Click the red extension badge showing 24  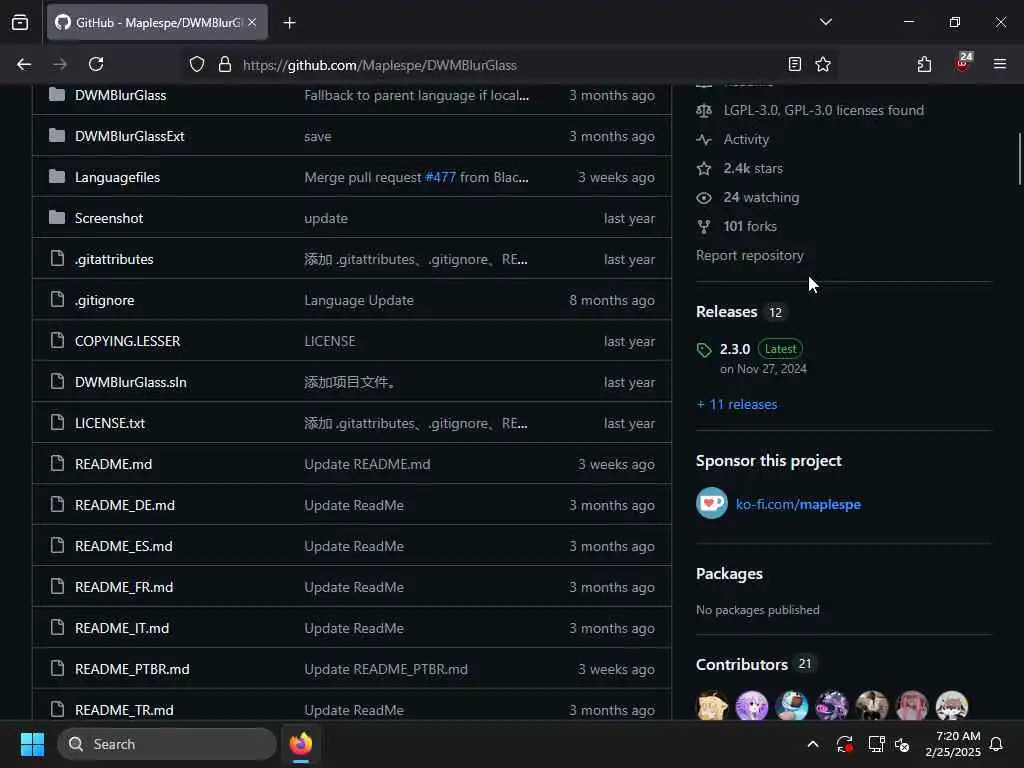(x=963, y=63)
